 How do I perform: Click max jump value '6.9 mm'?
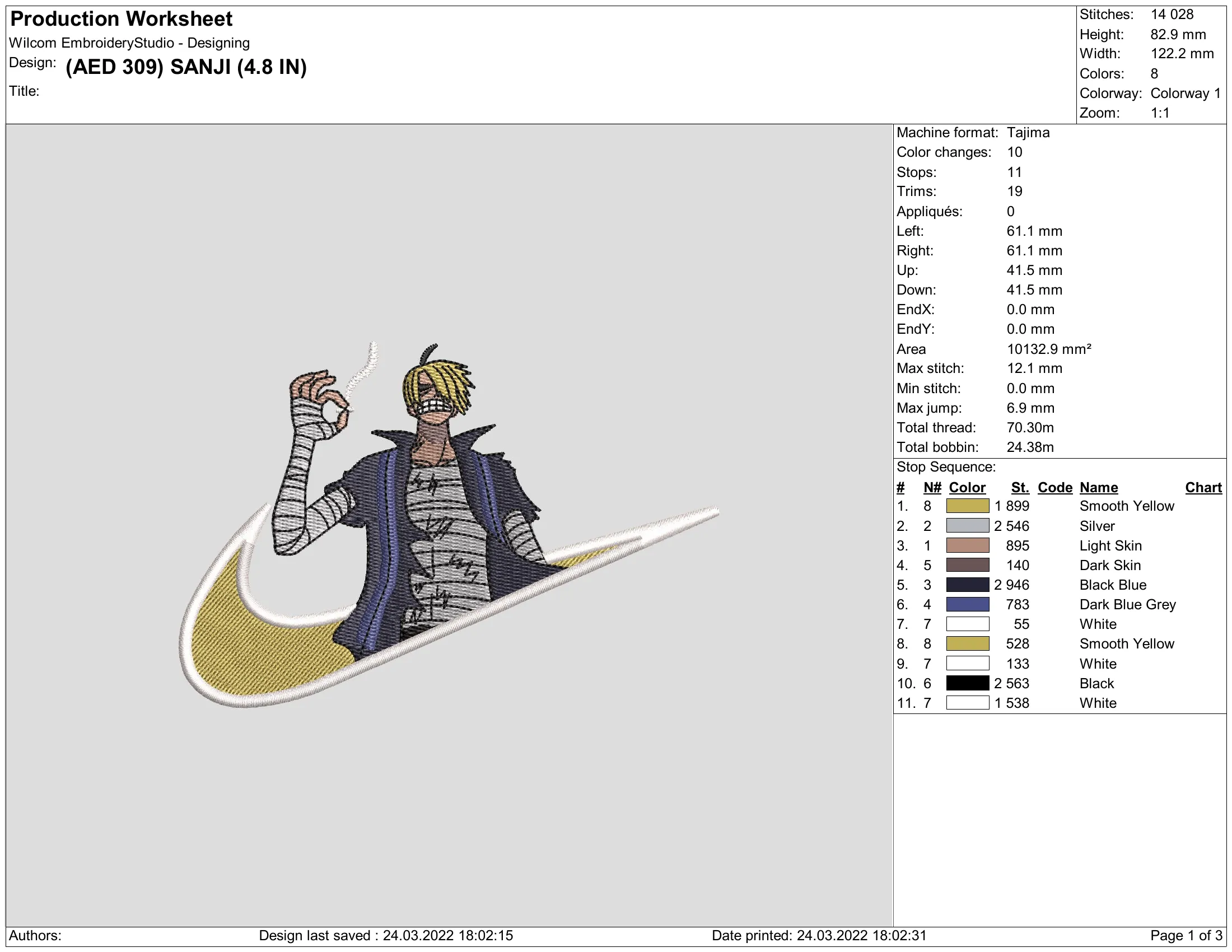[x=1030, y=408]
